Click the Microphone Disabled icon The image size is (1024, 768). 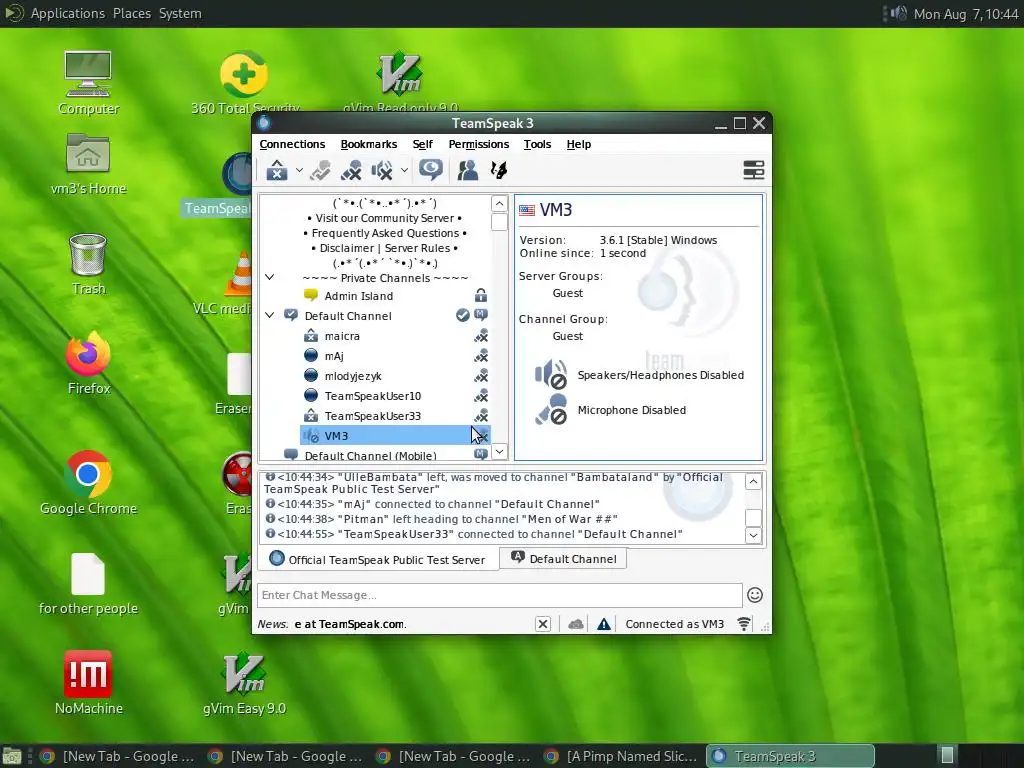(x=552, y=409)
